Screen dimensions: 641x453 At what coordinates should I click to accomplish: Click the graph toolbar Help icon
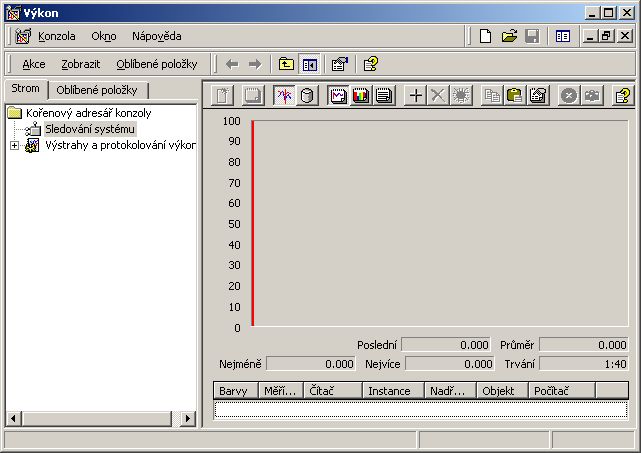pyautogui.click(x=623, y=96)
